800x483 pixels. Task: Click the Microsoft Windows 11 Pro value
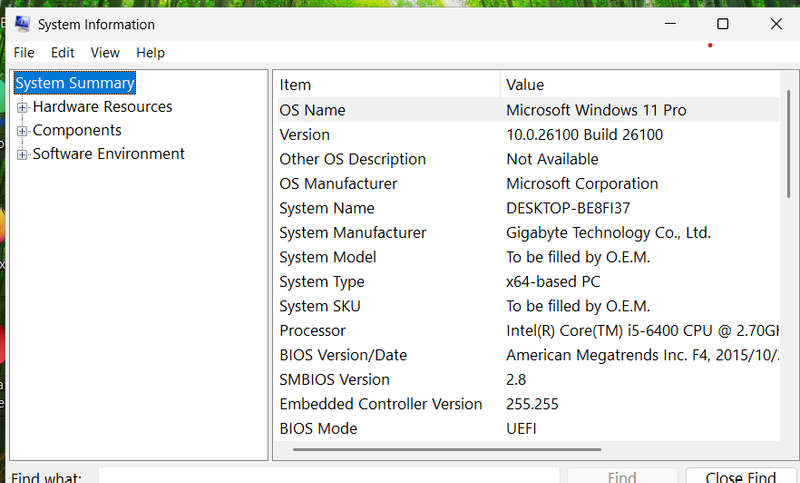click(596, 110)
